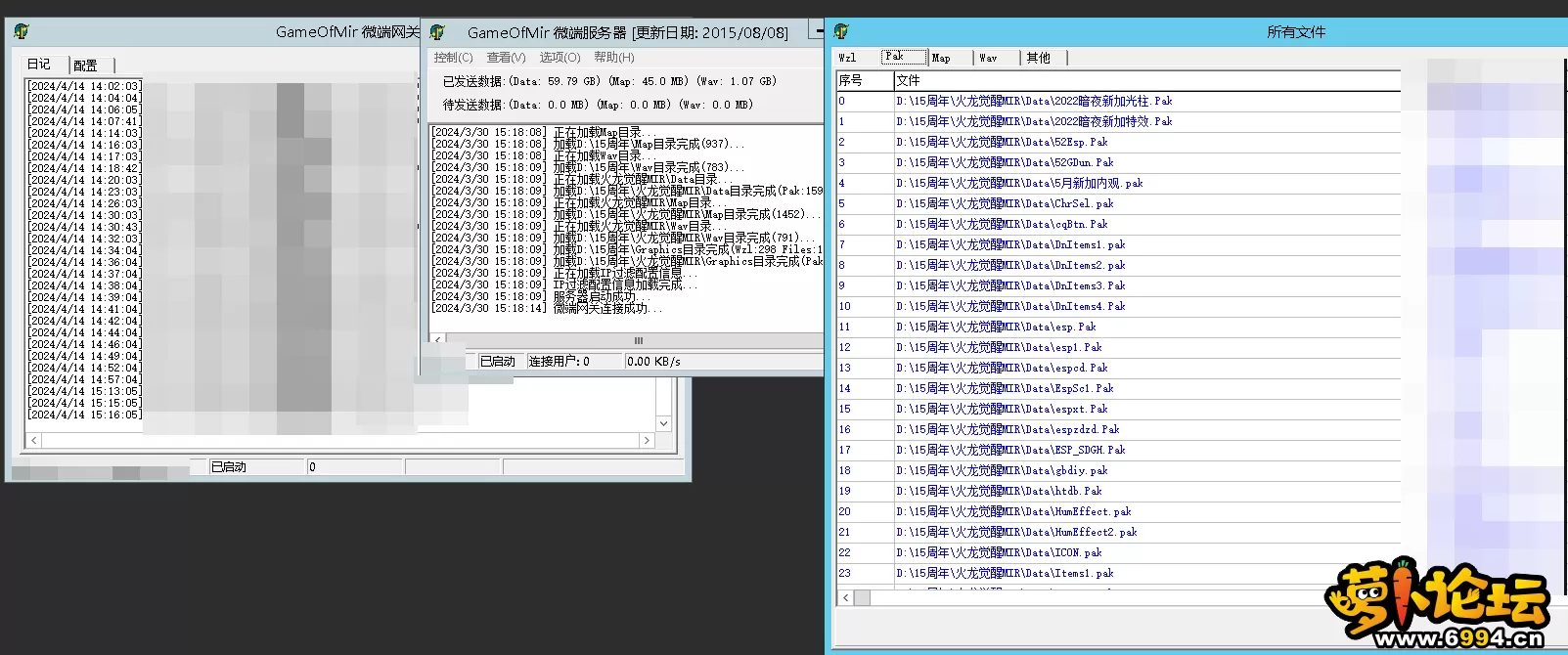Select the DnItems3.Pak file row

1119,285
